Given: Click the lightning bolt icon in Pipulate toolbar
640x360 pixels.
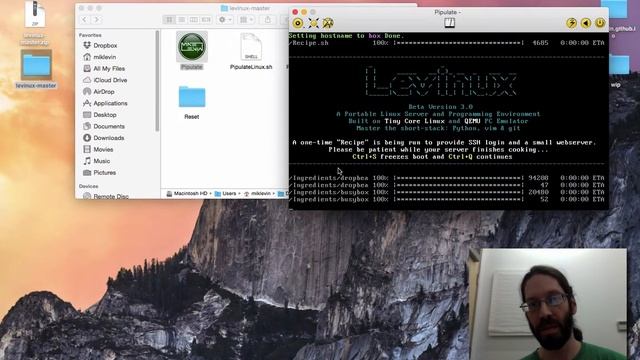Looking at the screenshot, I should [x=571, y=23].
